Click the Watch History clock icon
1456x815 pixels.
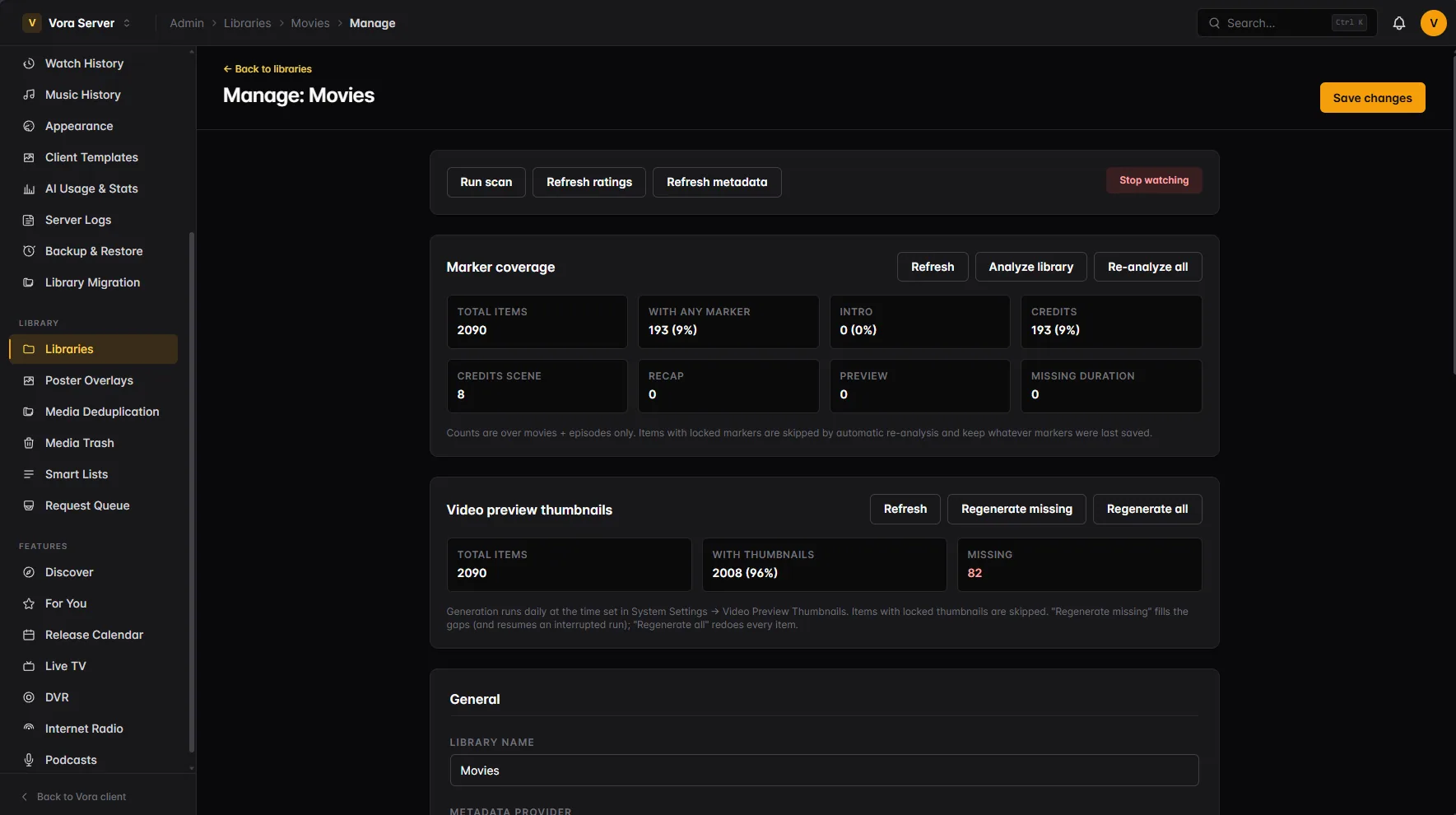[29, 63]
